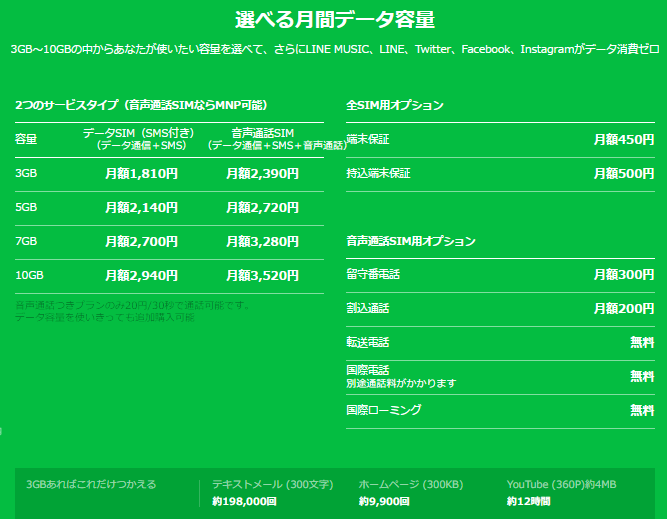
Task: Click the 3GBあればこれだけつかえる label
Action: tap(91, 484)
